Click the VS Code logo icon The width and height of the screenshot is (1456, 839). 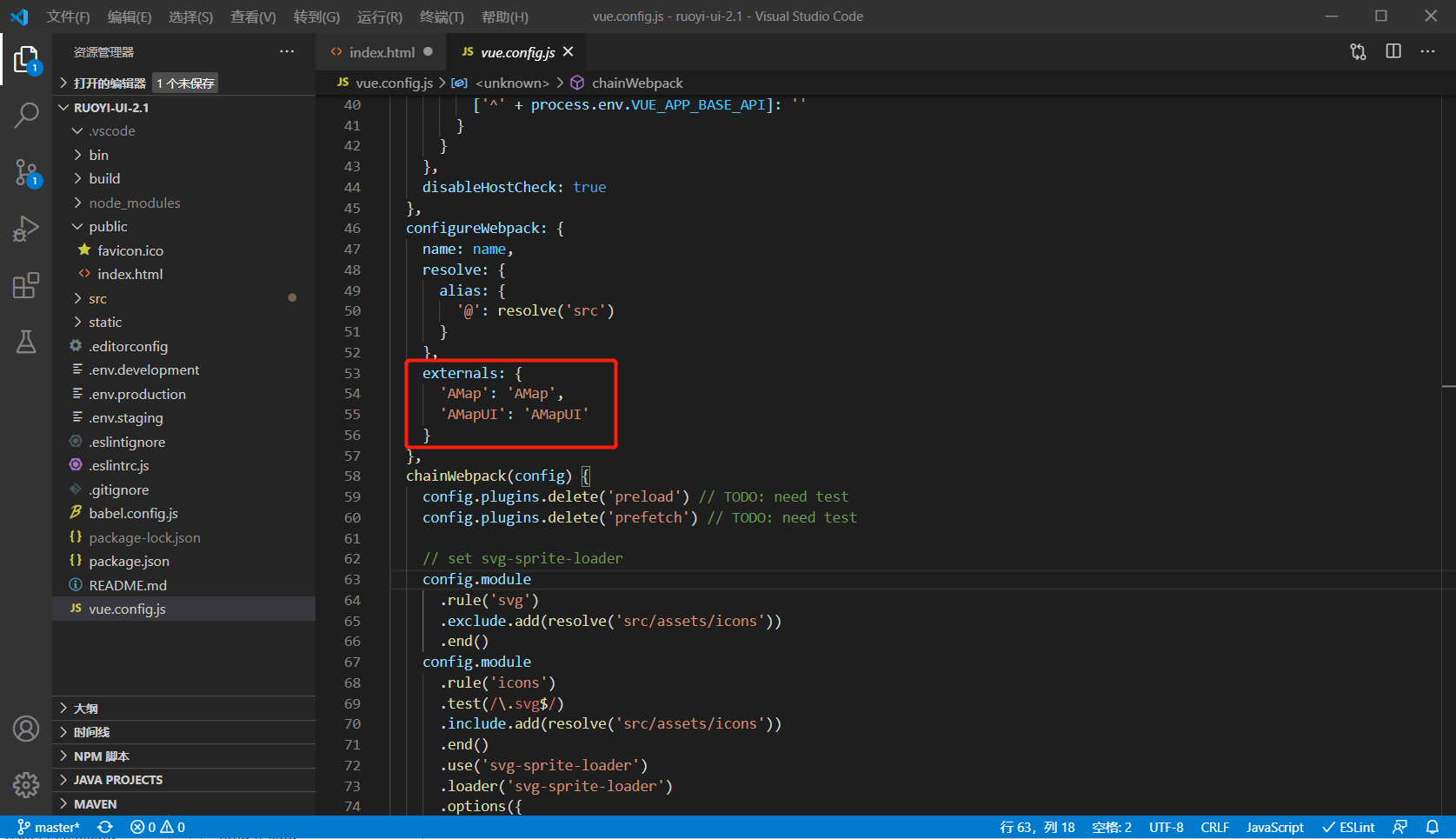(x=19, y=17)
